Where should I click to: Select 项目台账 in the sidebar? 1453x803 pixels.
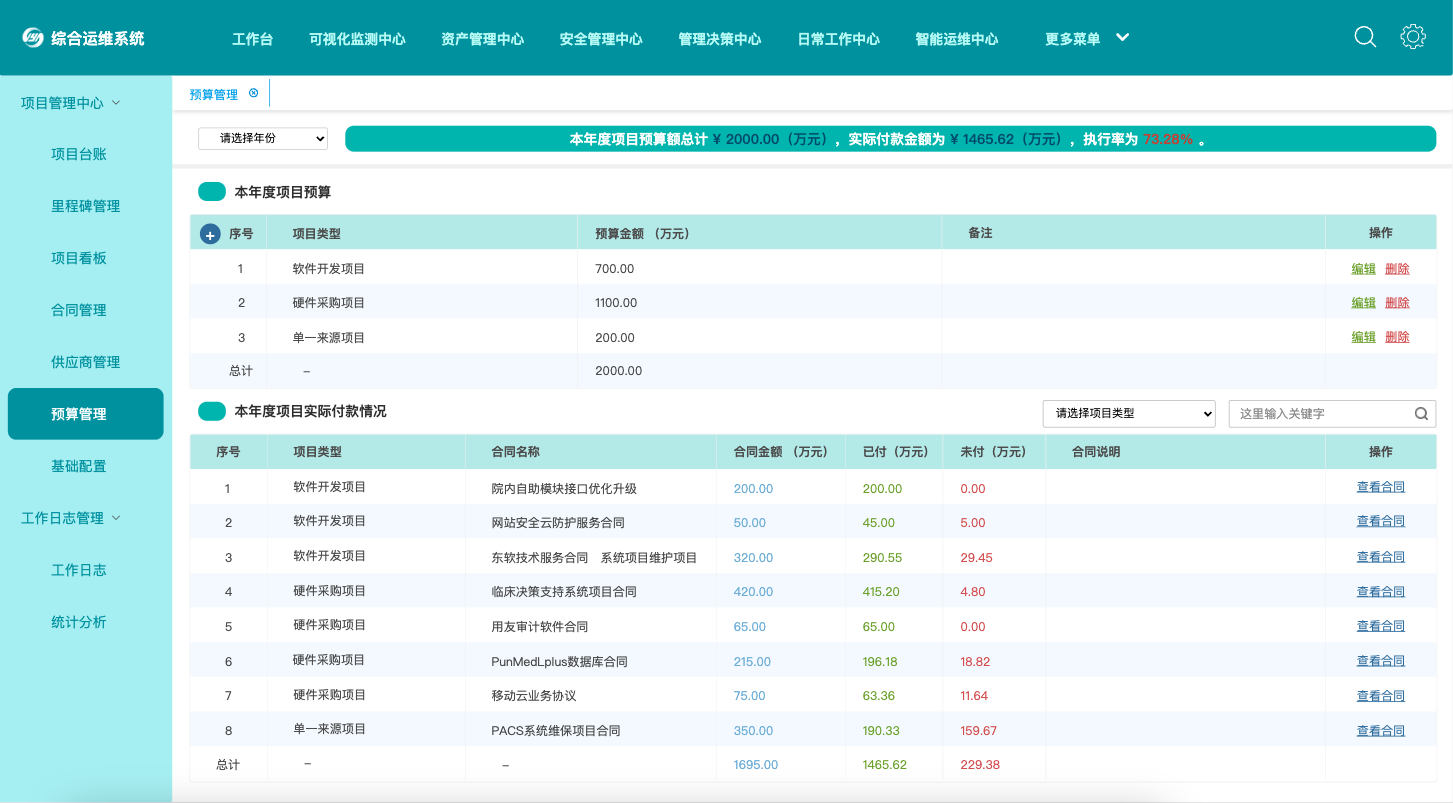79,154
